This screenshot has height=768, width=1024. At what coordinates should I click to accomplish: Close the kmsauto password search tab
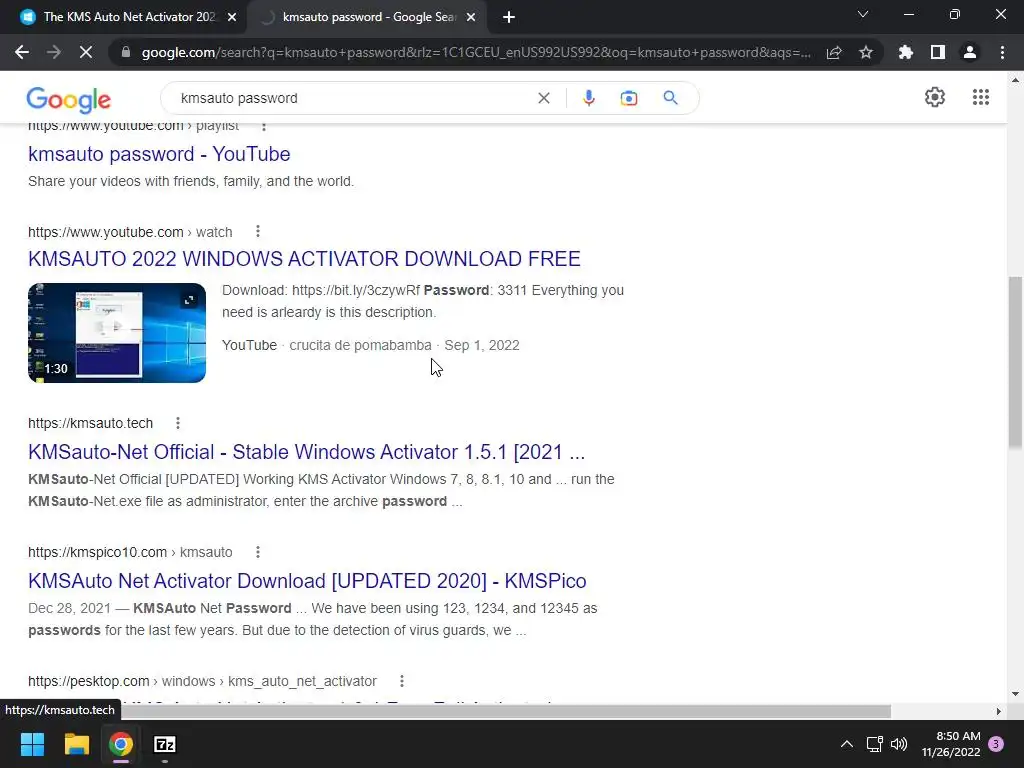[x=471, y=17]
